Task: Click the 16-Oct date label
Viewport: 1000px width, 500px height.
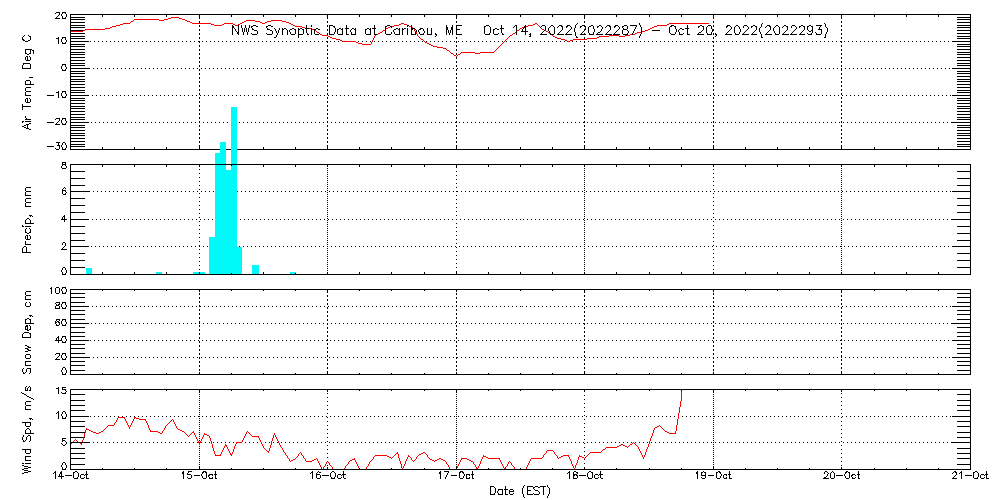Action: coord(328,476)
